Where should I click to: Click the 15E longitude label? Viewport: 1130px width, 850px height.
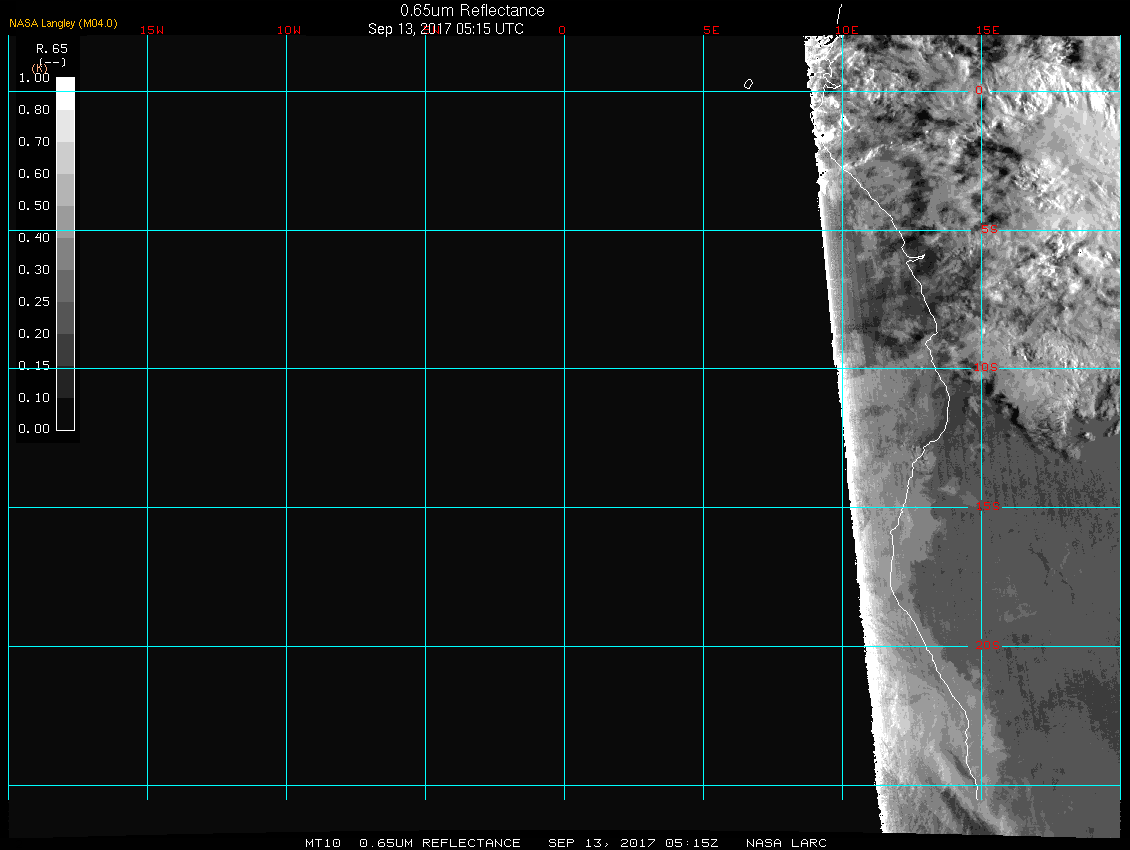point(988,30)
